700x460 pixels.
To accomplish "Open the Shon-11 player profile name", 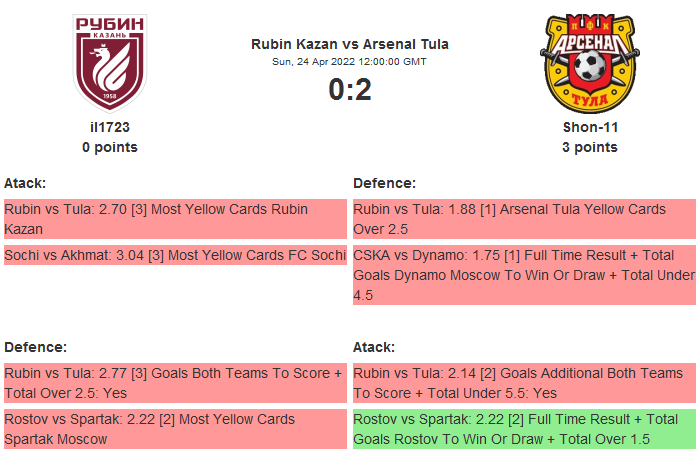I will tap(590, 127).
